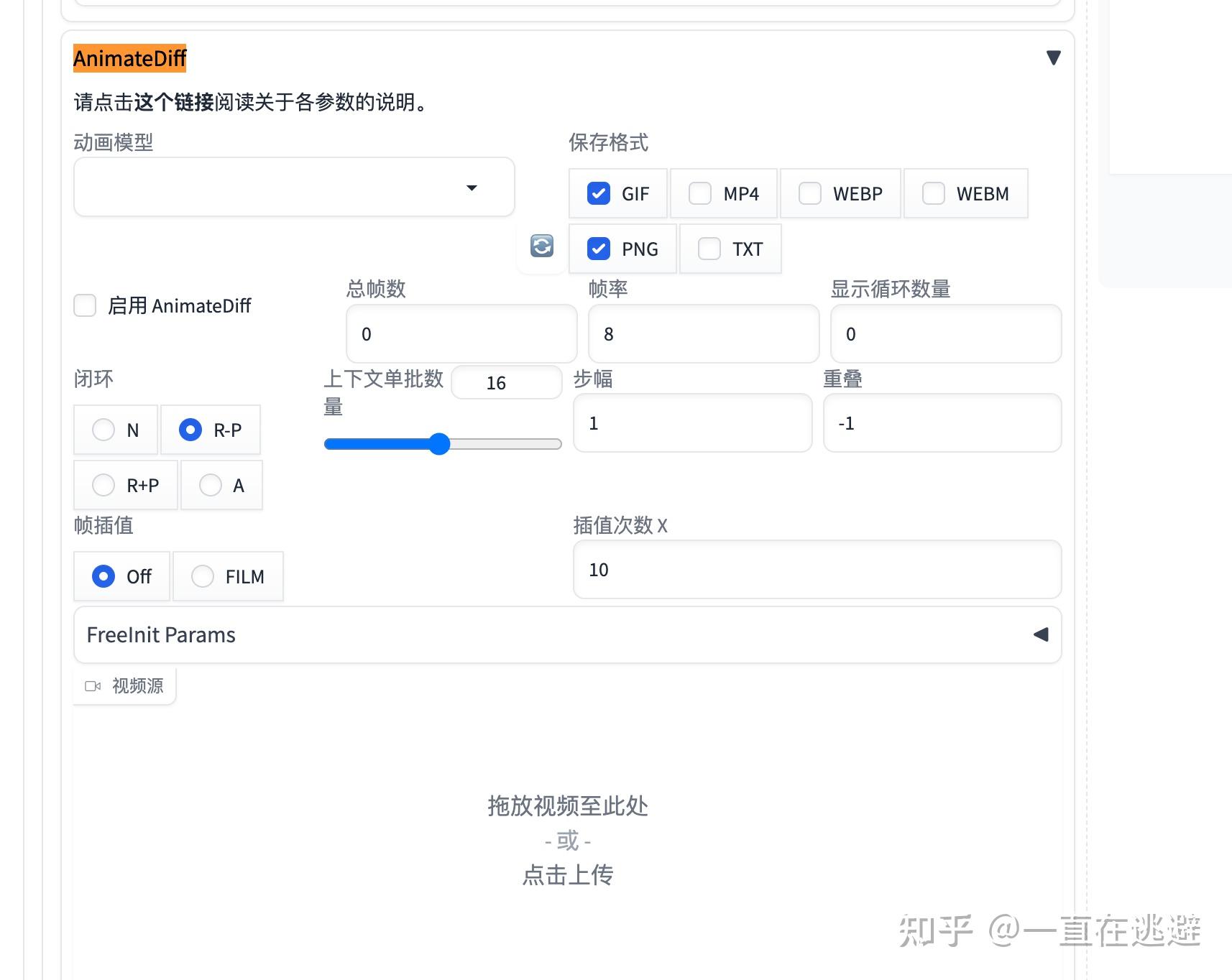Screen dimensions: 1232x980
Task: Select closed loop option R-P
Action: click(x=190, y=430)
